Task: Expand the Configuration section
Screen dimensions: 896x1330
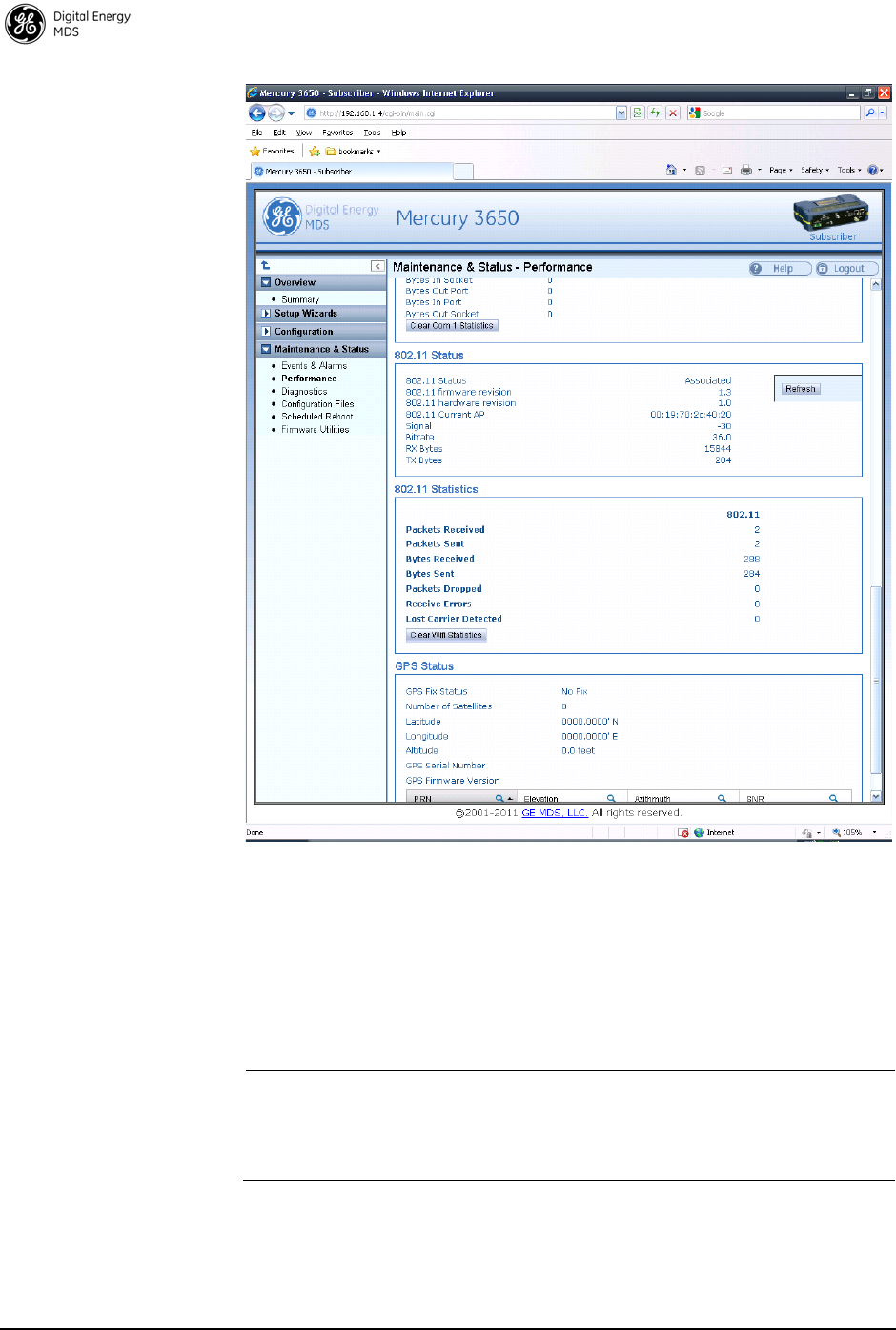Action: pyautogui.click(x=266, y=331)
